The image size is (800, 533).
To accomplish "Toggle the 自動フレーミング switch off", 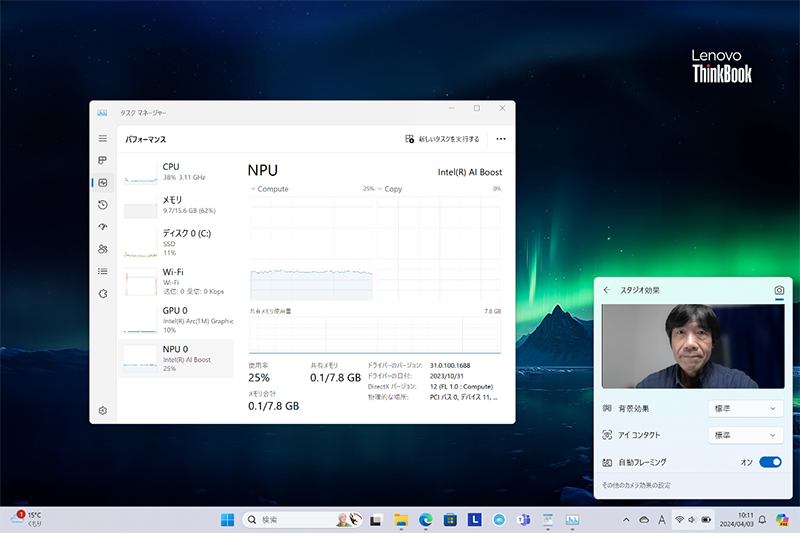I will pos(769,462).
